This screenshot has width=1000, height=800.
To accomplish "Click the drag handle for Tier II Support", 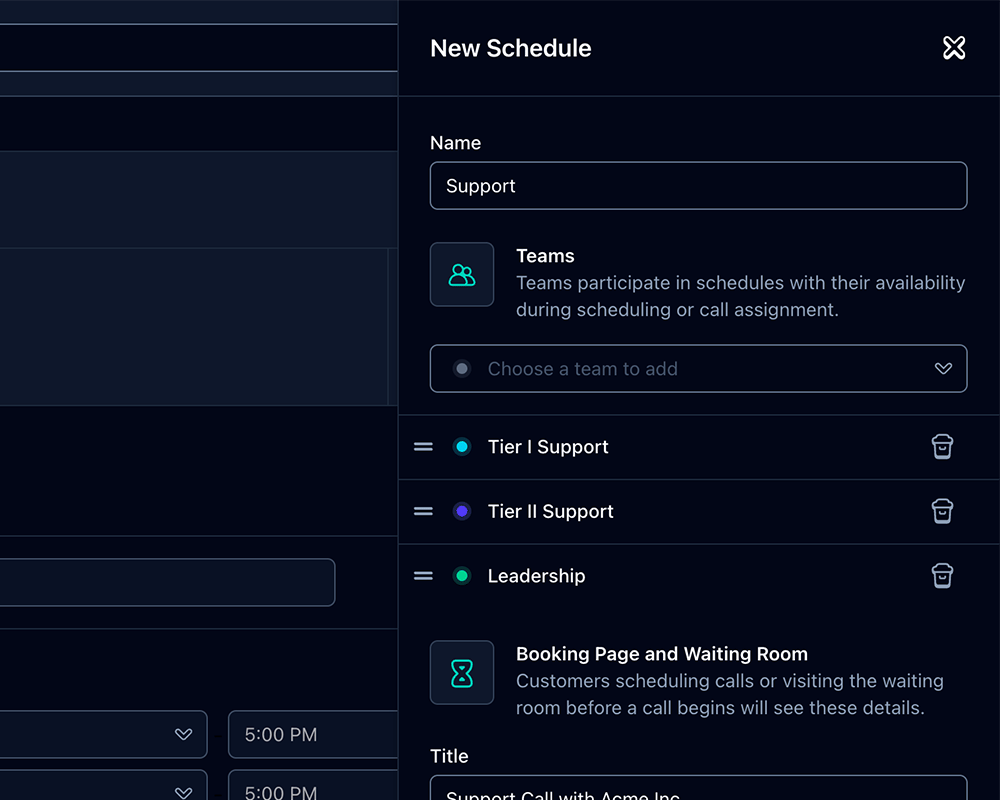I will click(x=423, y=511).
